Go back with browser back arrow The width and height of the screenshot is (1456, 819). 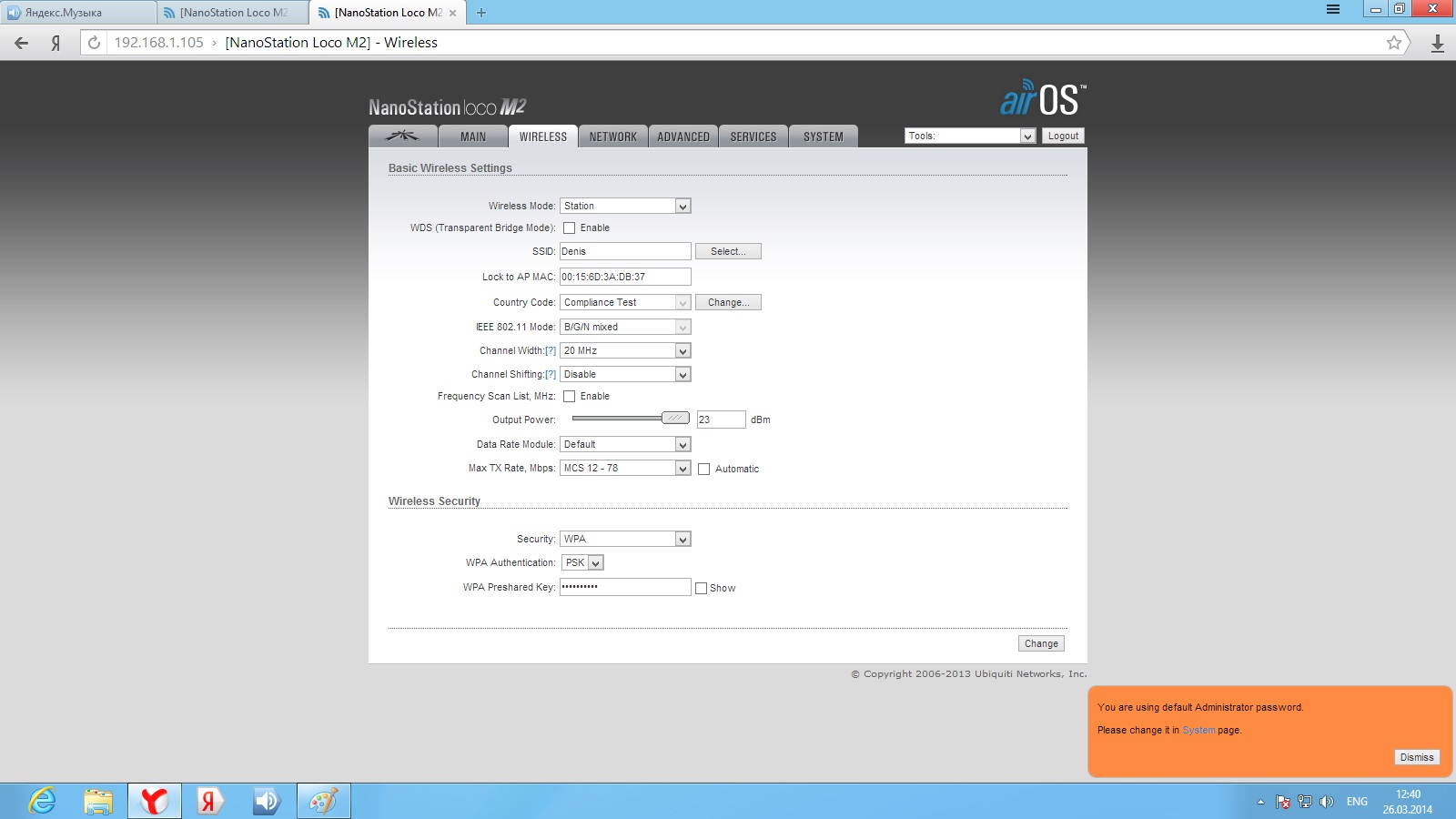(x=22, y=43)
